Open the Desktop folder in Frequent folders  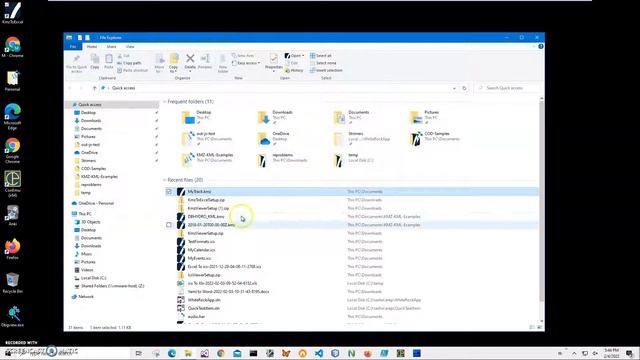pos(197,117)
